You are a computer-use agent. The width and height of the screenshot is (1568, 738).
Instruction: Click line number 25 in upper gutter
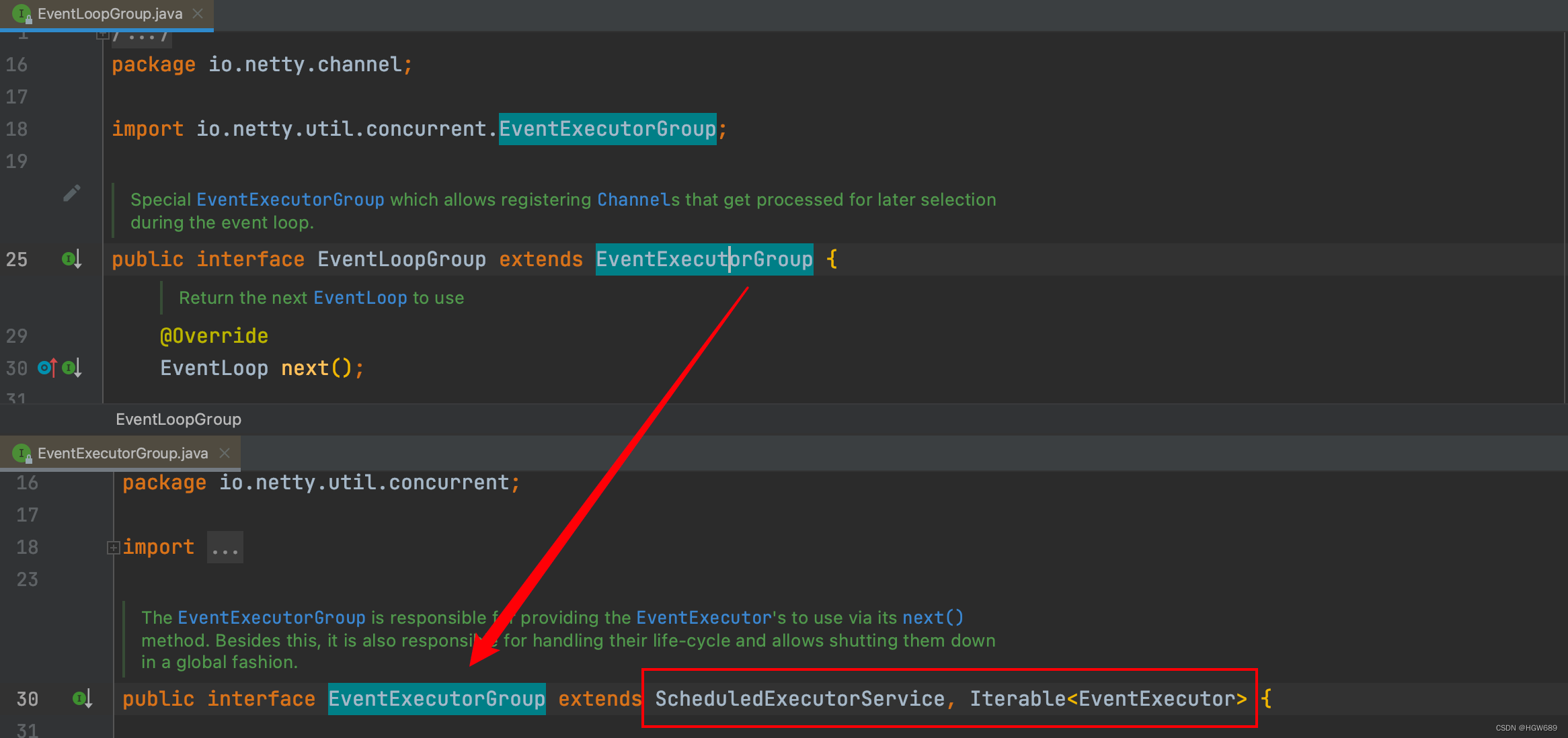point(17,259)
